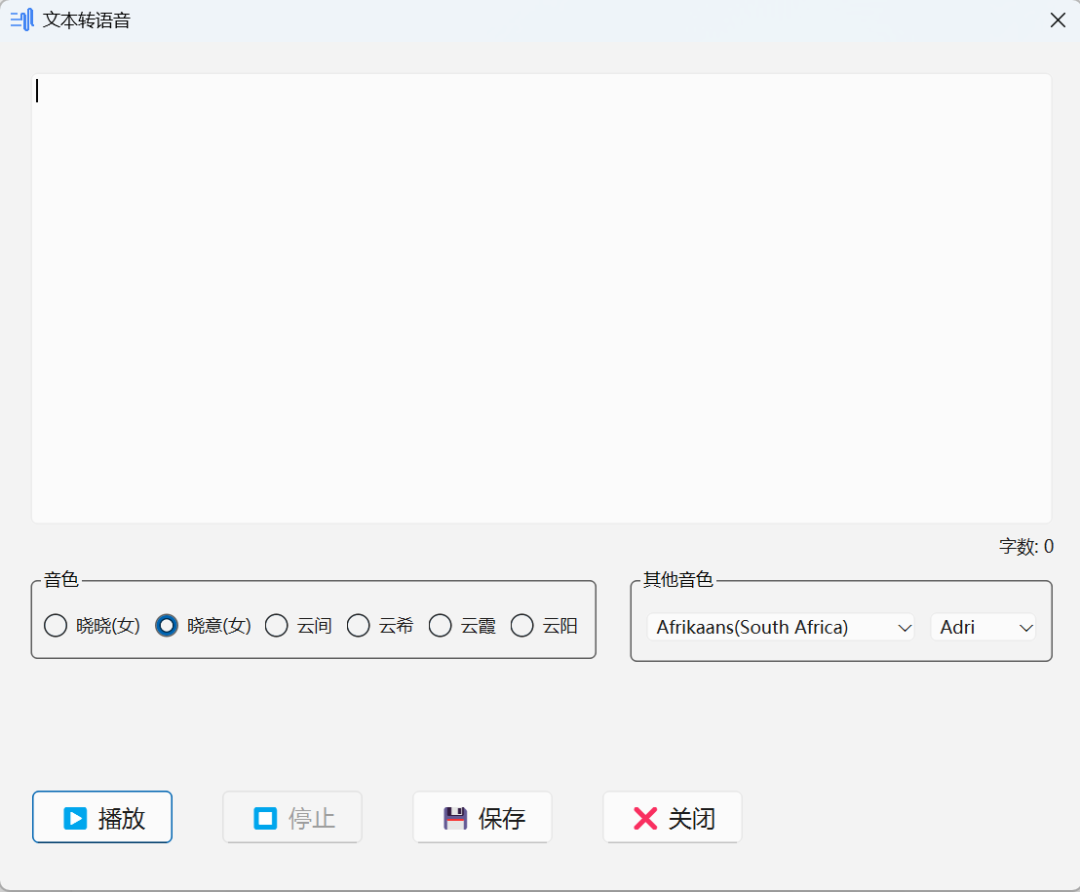The width and height of the screenshot is (1080, 892).
Task: Click the text-to-speech app icon in title bar
Action: (x=21, y=20)
